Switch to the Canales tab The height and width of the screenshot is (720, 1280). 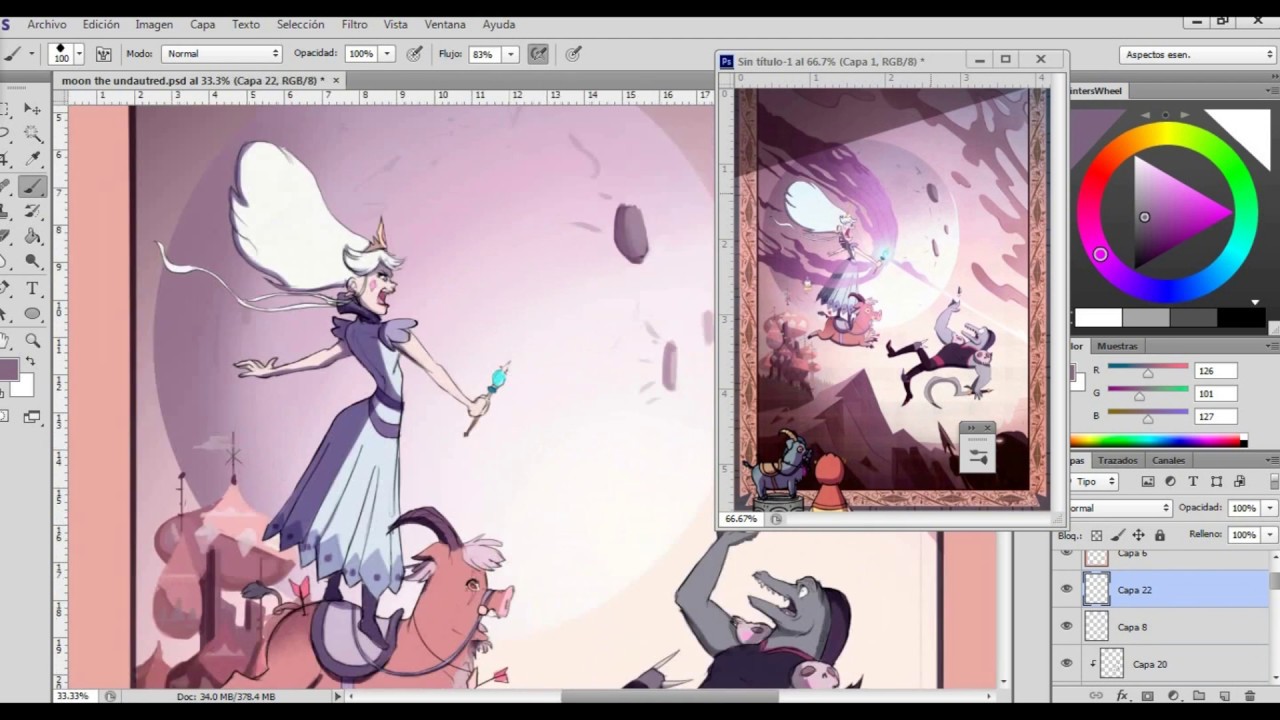point(1169,460)
